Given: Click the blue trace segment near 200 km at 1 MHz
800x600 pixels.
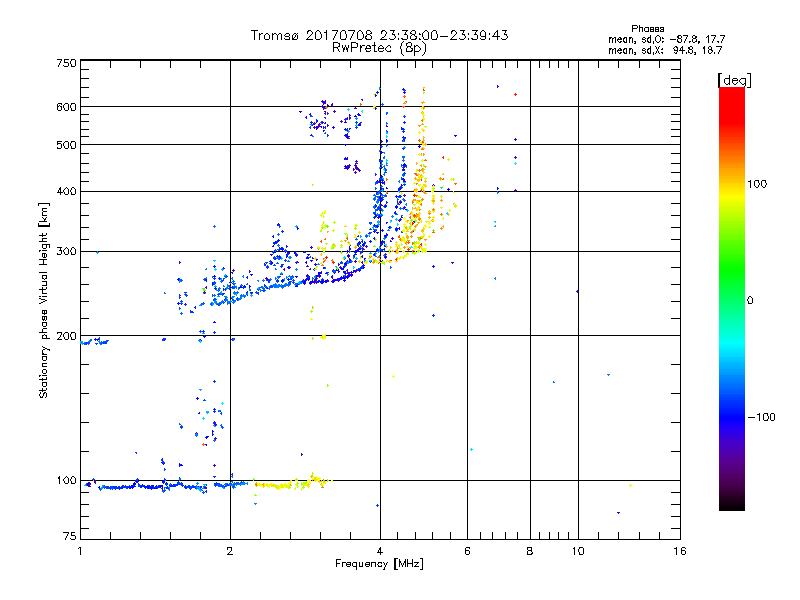Looking at the screenshot, I should click(x=95, y=341).
